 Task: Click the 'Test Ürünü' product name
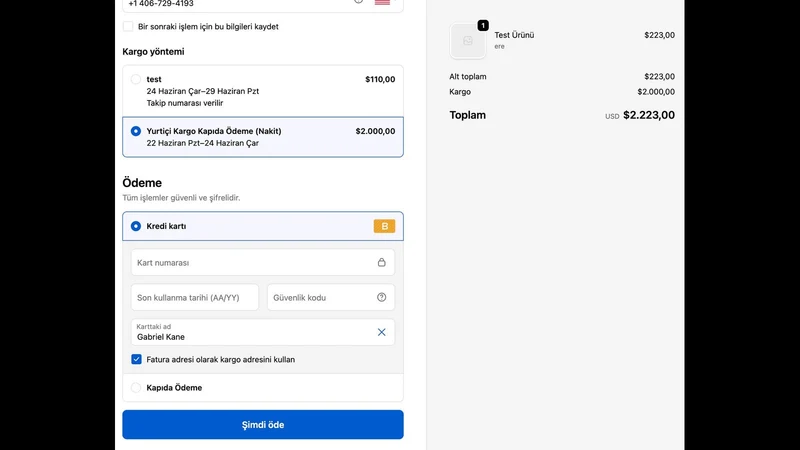514,35
